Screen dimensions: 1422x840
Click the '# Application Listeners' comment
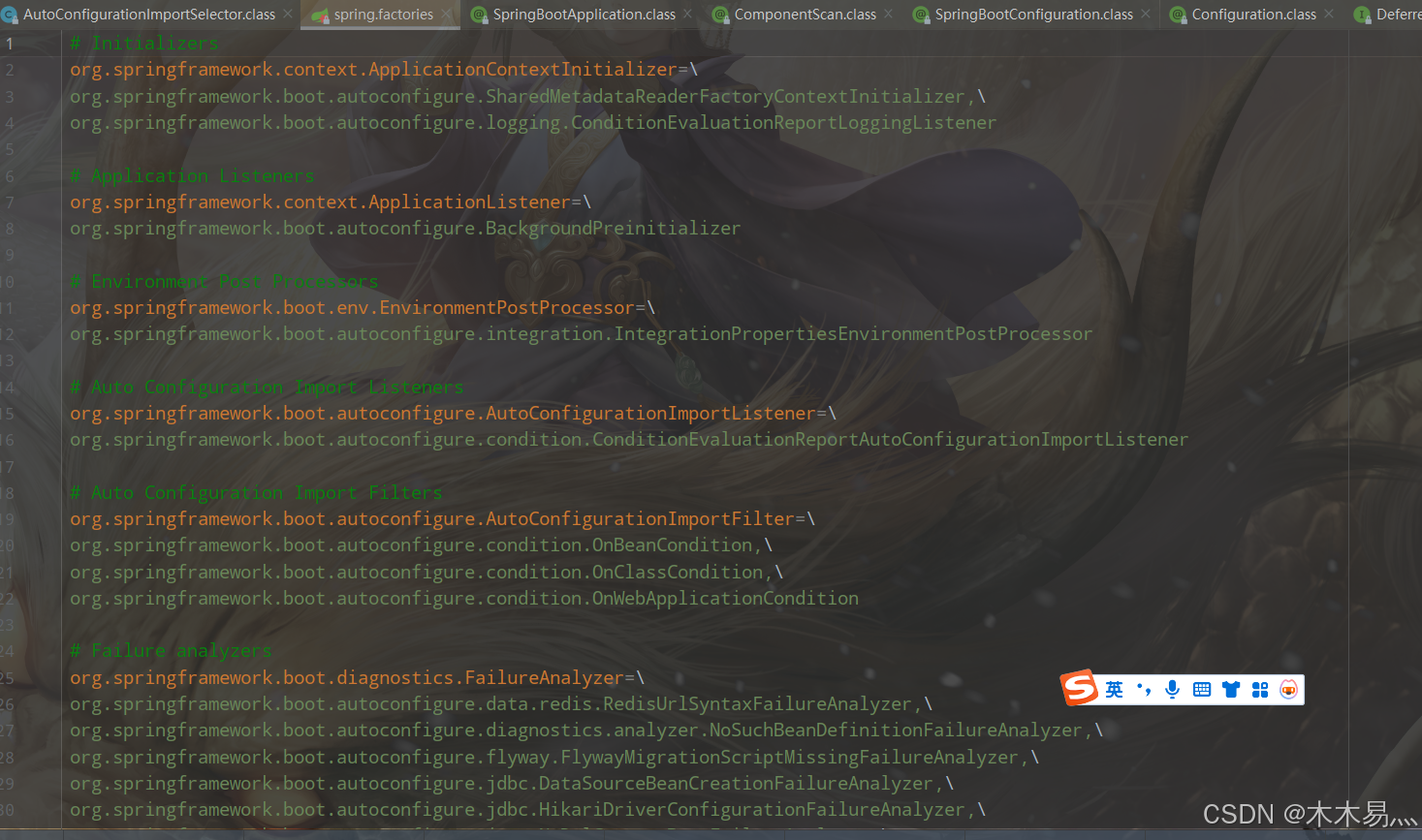pos(192,175)
